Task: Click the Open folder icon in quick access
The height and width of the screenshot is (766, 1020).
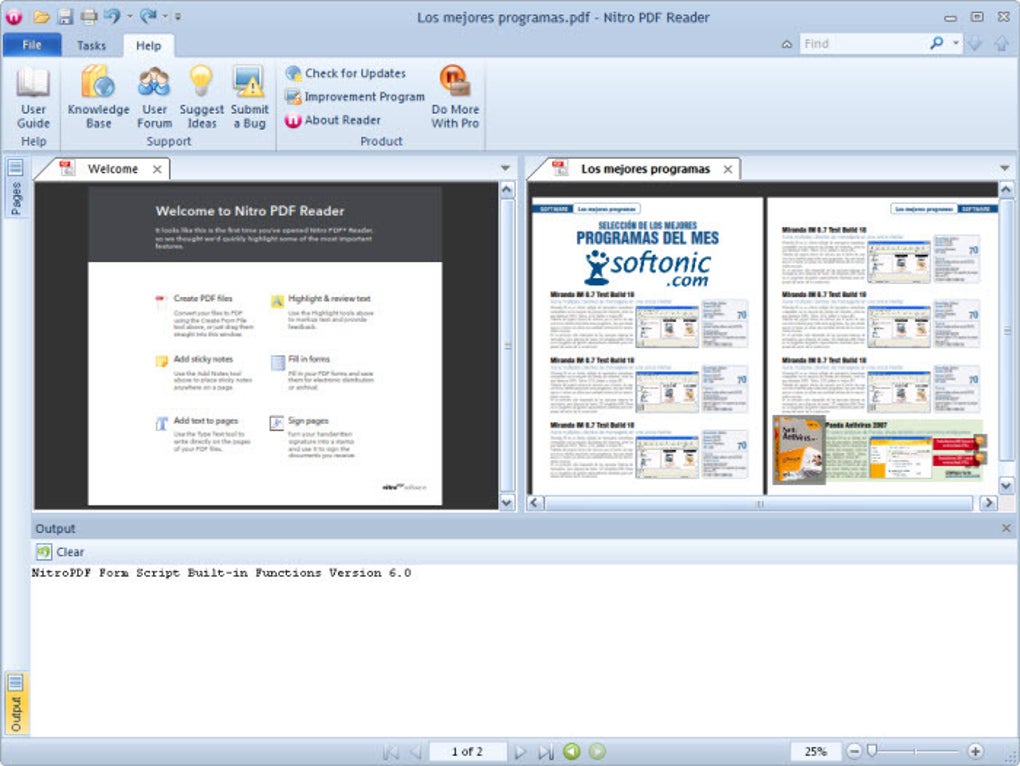Action: 42,16
